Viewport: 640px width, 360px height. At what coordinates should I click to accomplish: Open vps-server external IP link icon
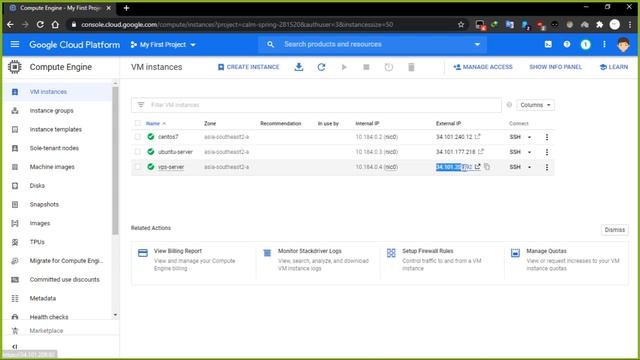click(x=477, y=167)
